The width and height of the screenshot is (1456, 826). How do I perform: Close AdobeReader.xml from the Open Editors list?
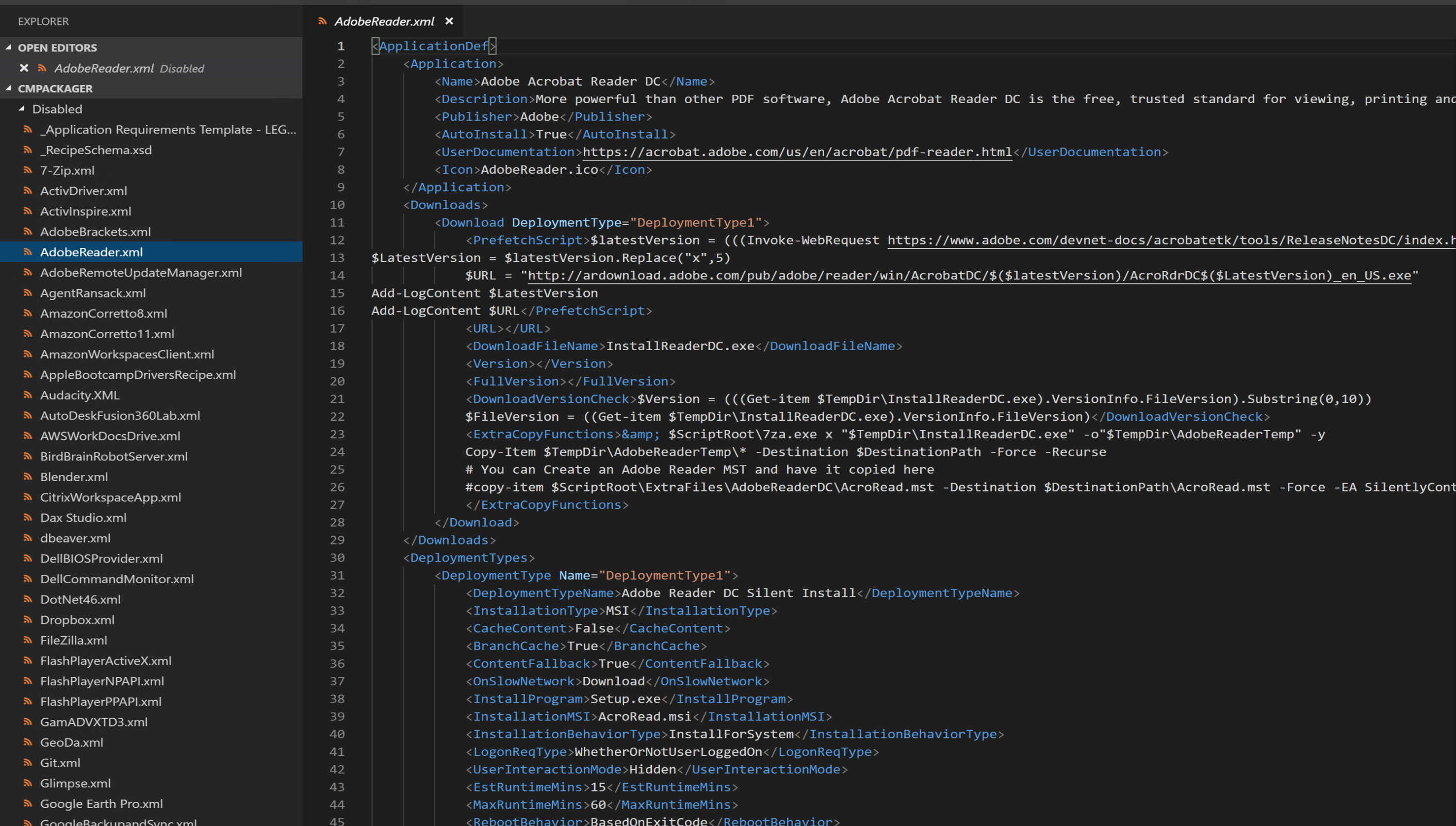pos(24,68)
